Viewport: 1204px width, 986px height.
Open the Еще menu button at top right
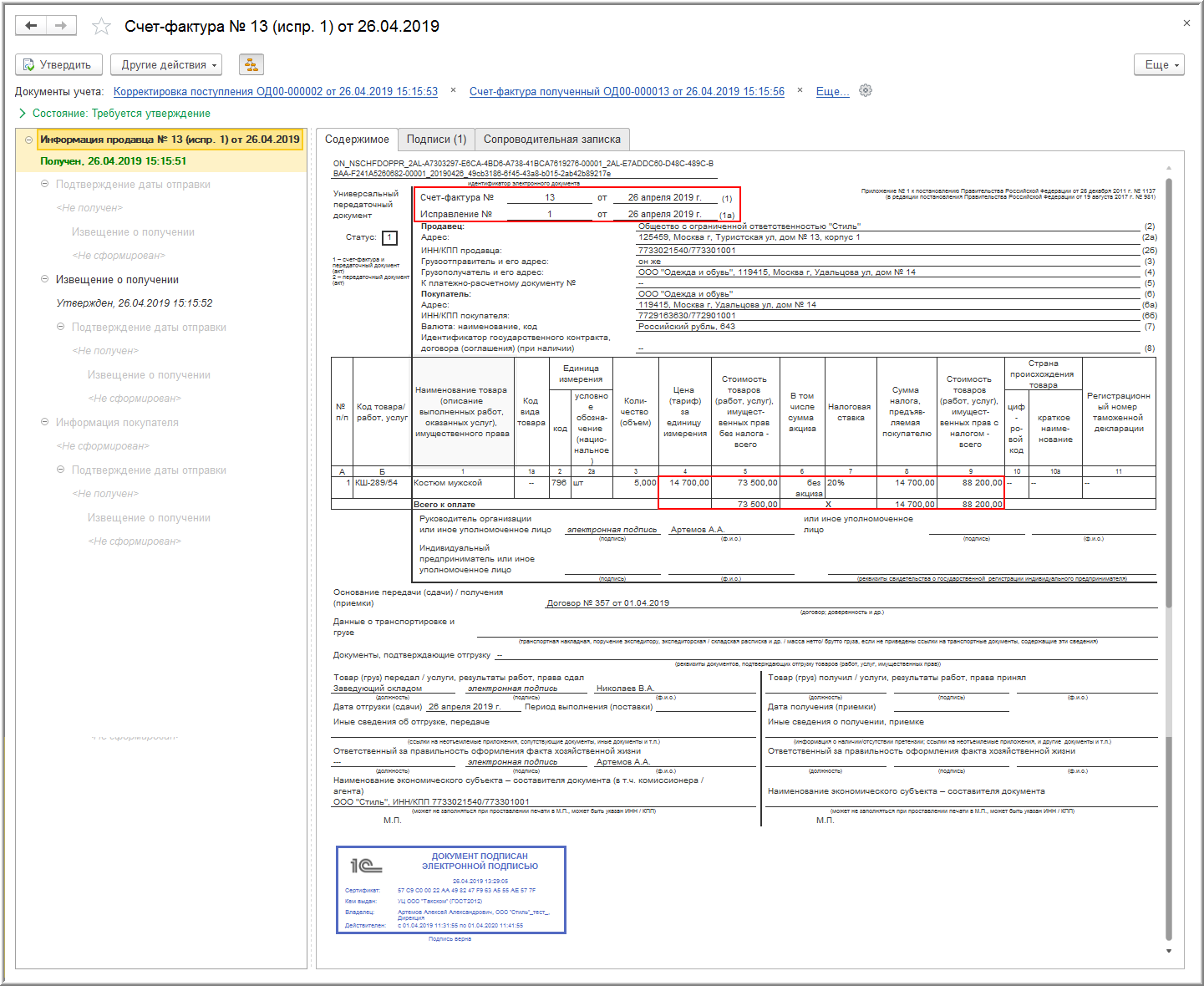1159,64
